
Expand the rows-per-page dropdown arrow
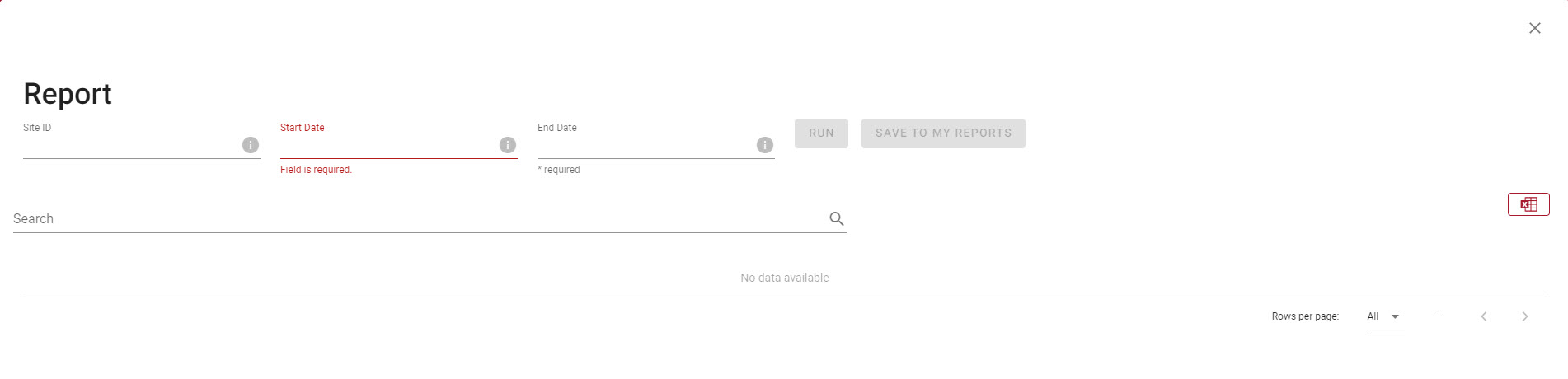[1395, 316]
